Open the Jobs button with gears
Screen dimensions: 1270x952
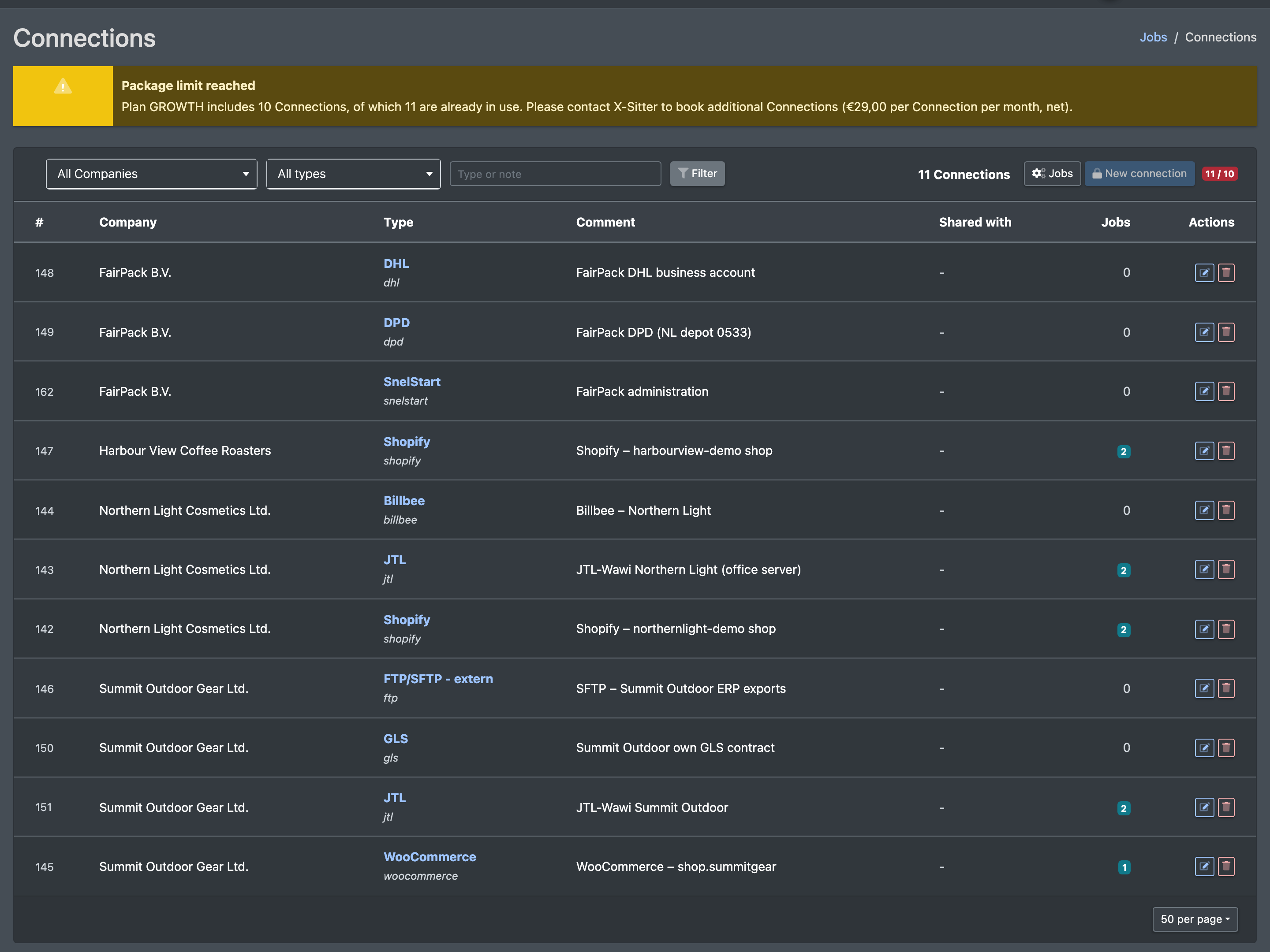[1052, 174]
